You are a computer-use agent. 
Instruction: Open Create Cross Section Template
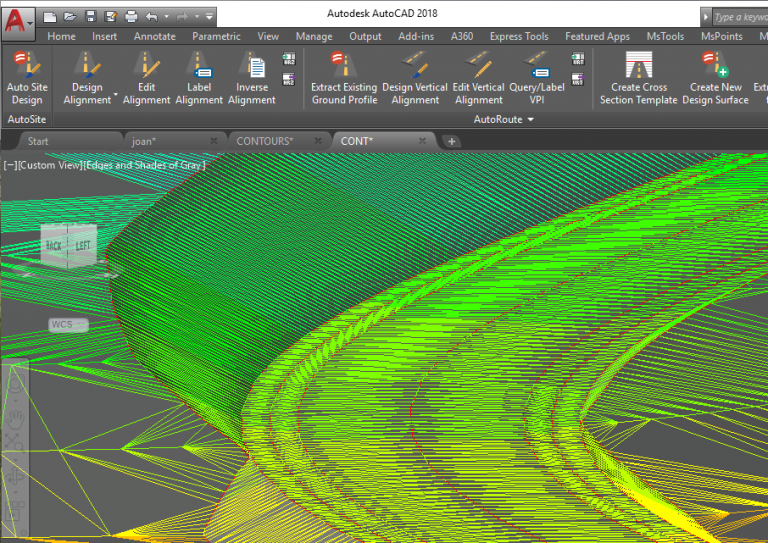click(639, 68)
